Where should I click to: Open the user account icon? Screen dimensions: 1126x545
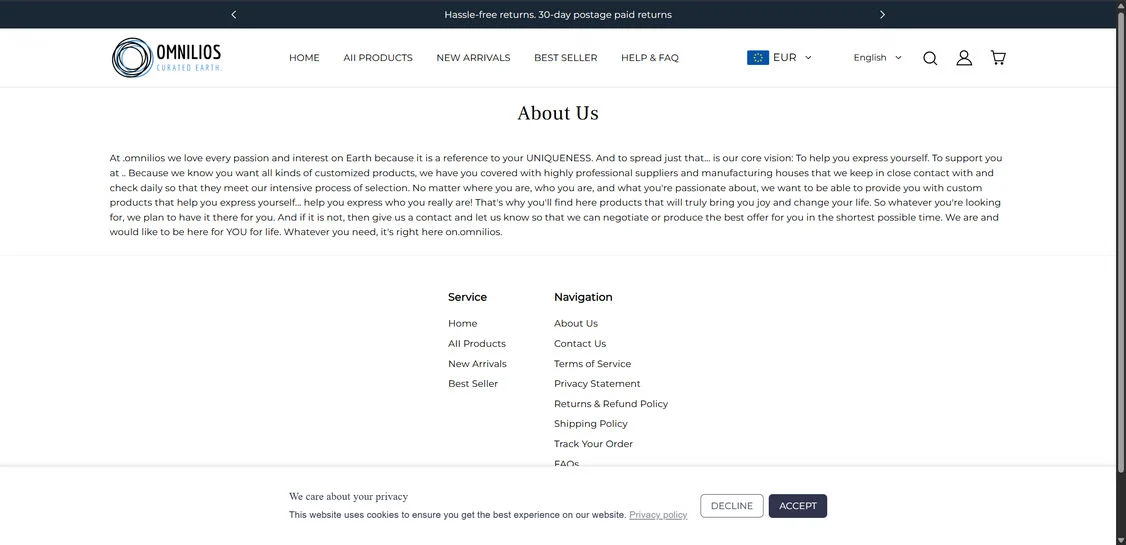pyautogui.click(x=964, y=58)
